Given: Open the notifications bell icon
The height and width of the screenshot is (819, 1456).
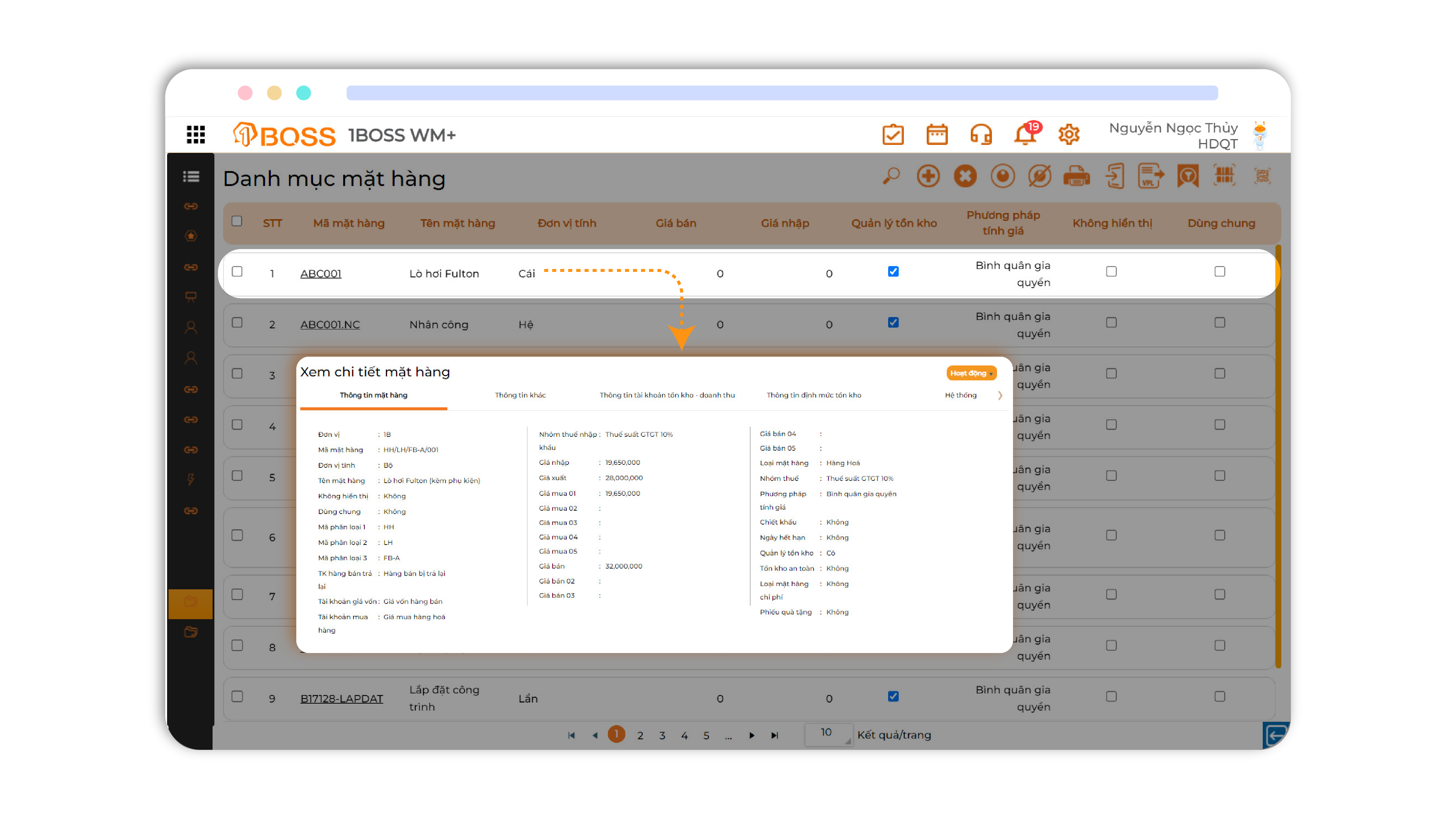Looking at the screenshot, I should 1024,135.
